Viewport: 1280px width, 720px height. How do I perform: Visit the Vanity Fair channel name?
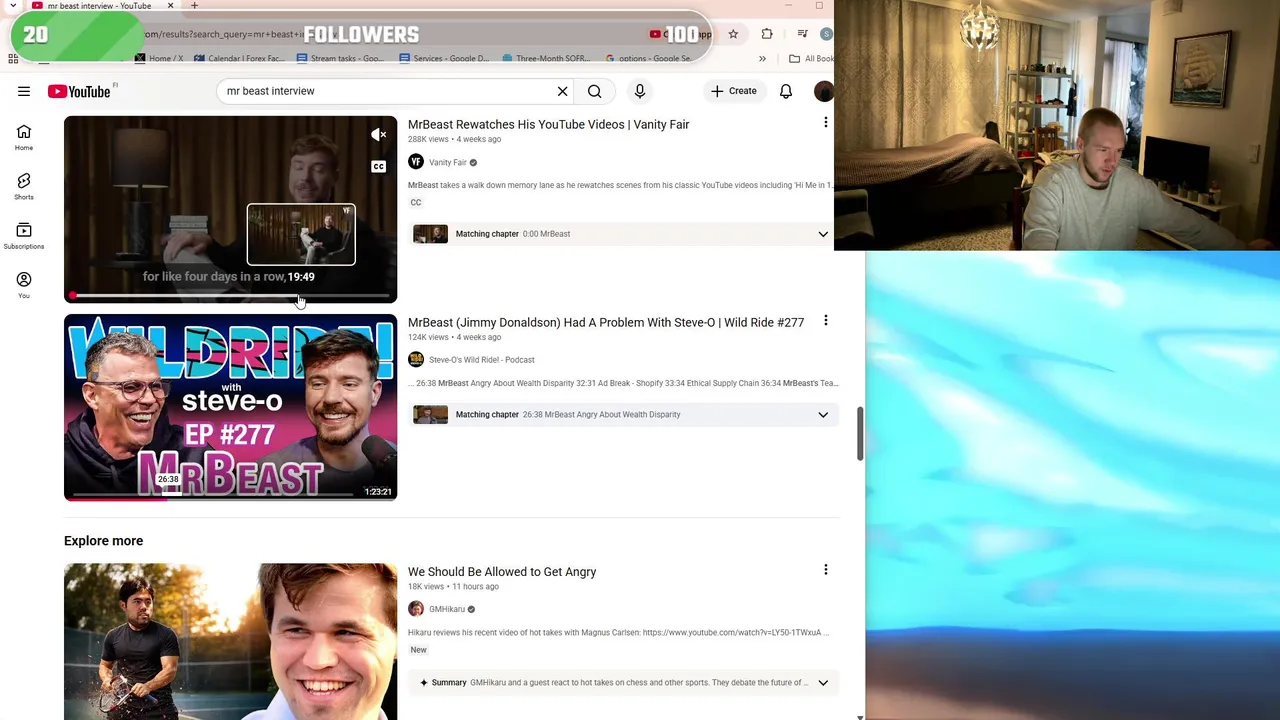448,162
